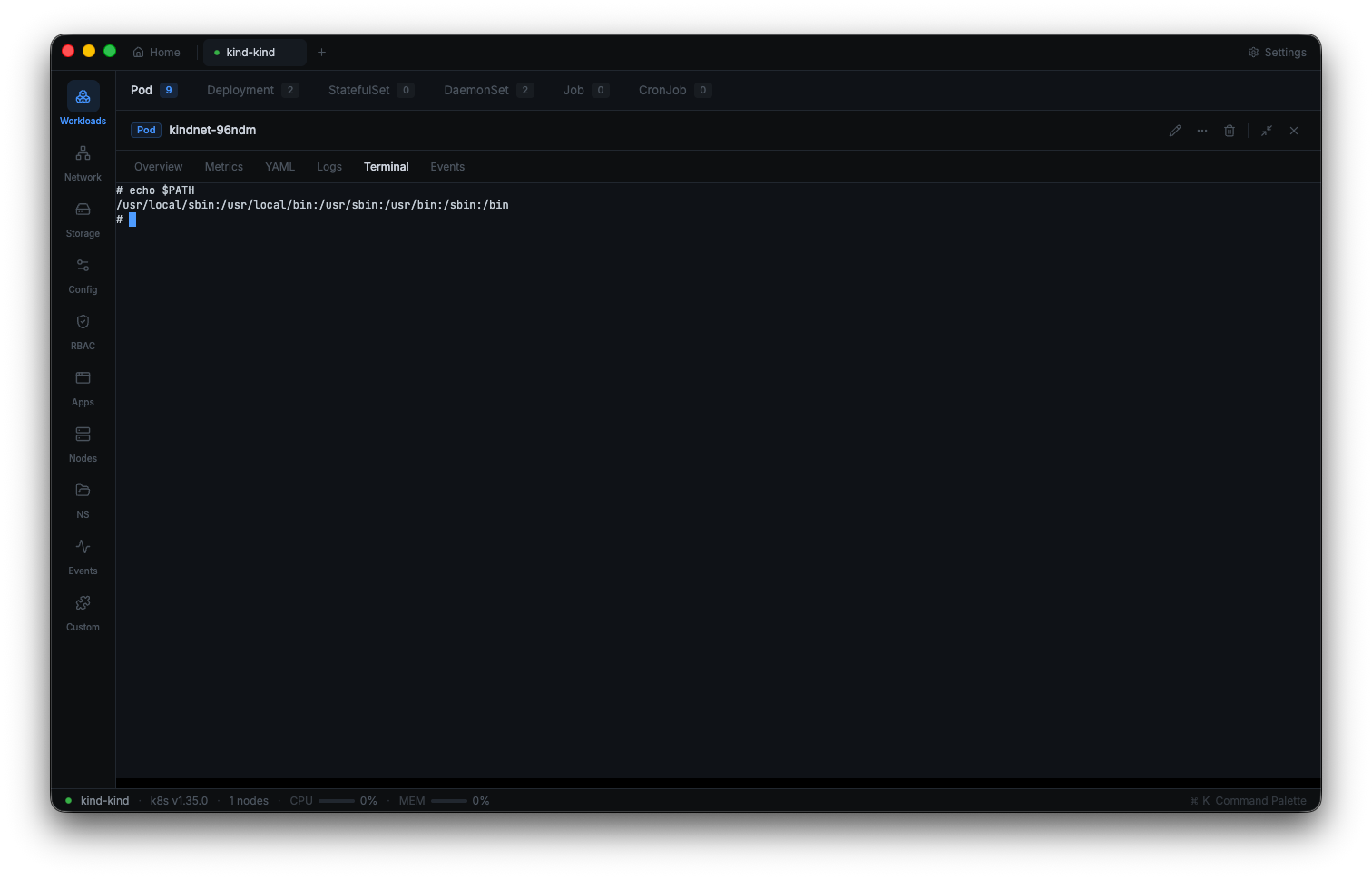Open the Network section in the sidebar
This screenshot has width=1372, height=879.
click(x=83, y=163)
